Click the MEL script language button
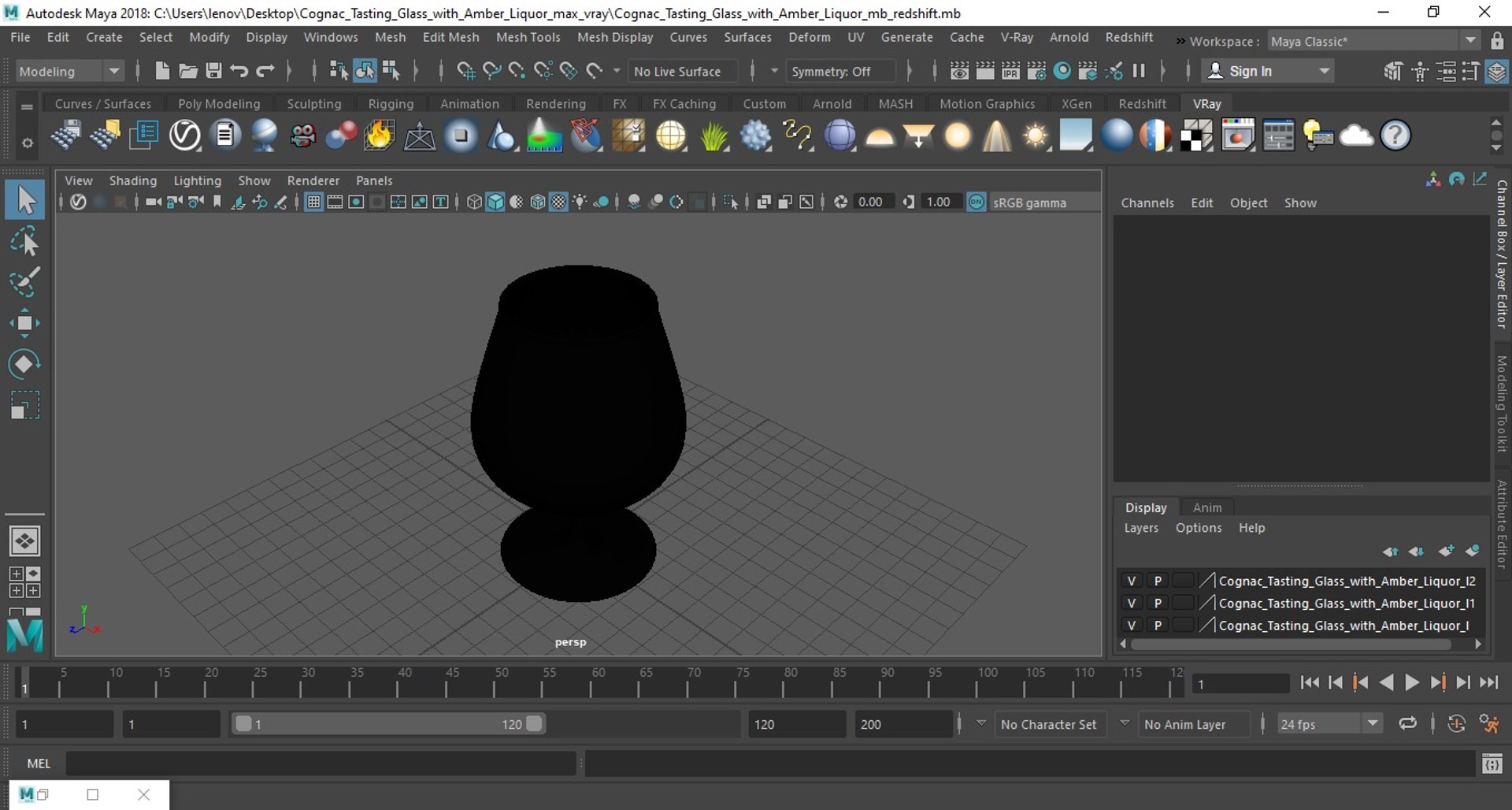The height and width of the screenshot is (810, 1512). tap(39, 764)
